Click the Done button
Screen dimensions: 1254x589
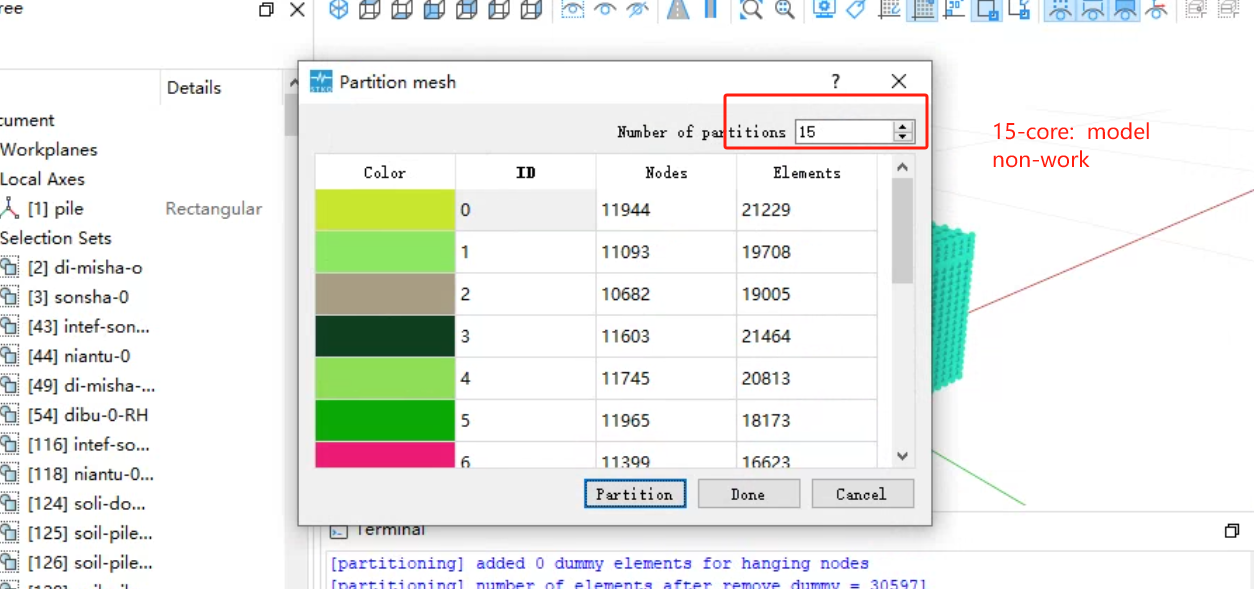coord(748,494)
